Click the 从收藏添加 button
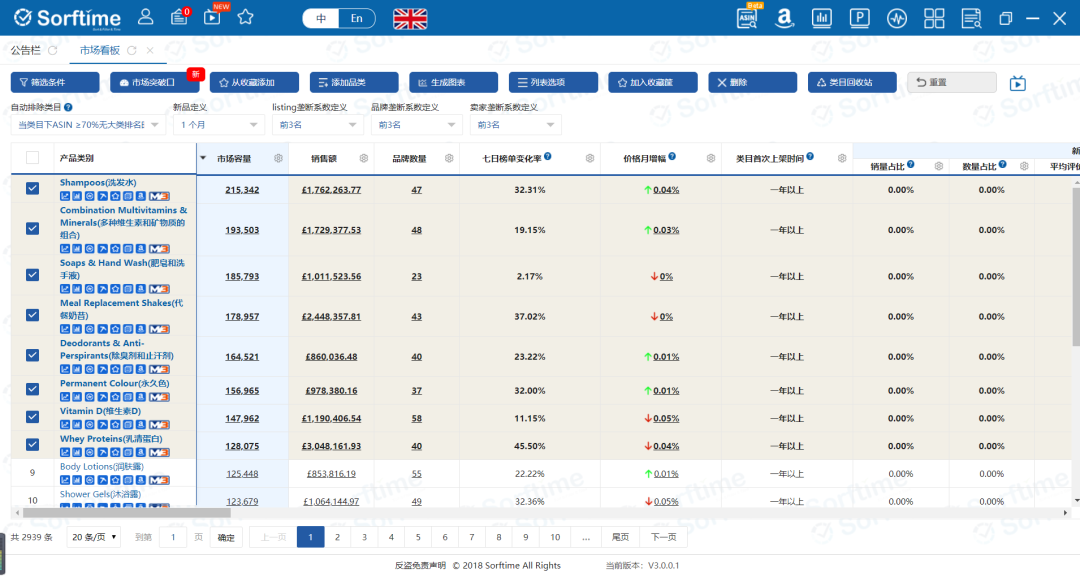This screenshot has height=577, width=1080. [x=254, y=82]
